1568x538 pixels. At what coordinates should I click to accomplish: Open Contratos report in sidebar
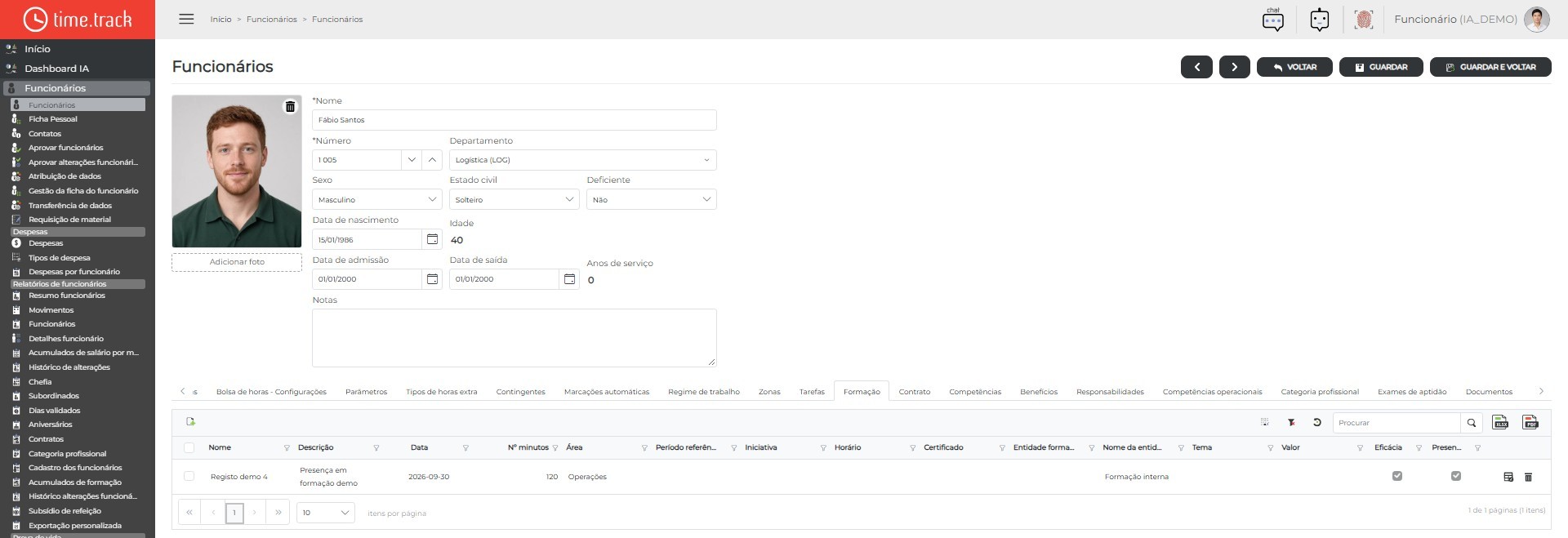click(46, 439)
